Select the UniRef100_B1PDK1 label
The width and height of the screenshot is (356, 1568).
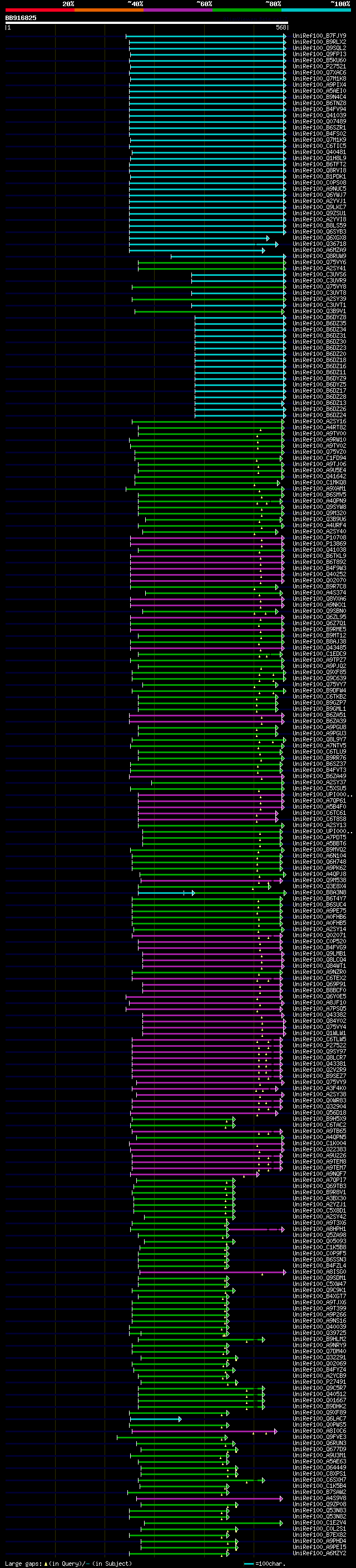(319, 176)
